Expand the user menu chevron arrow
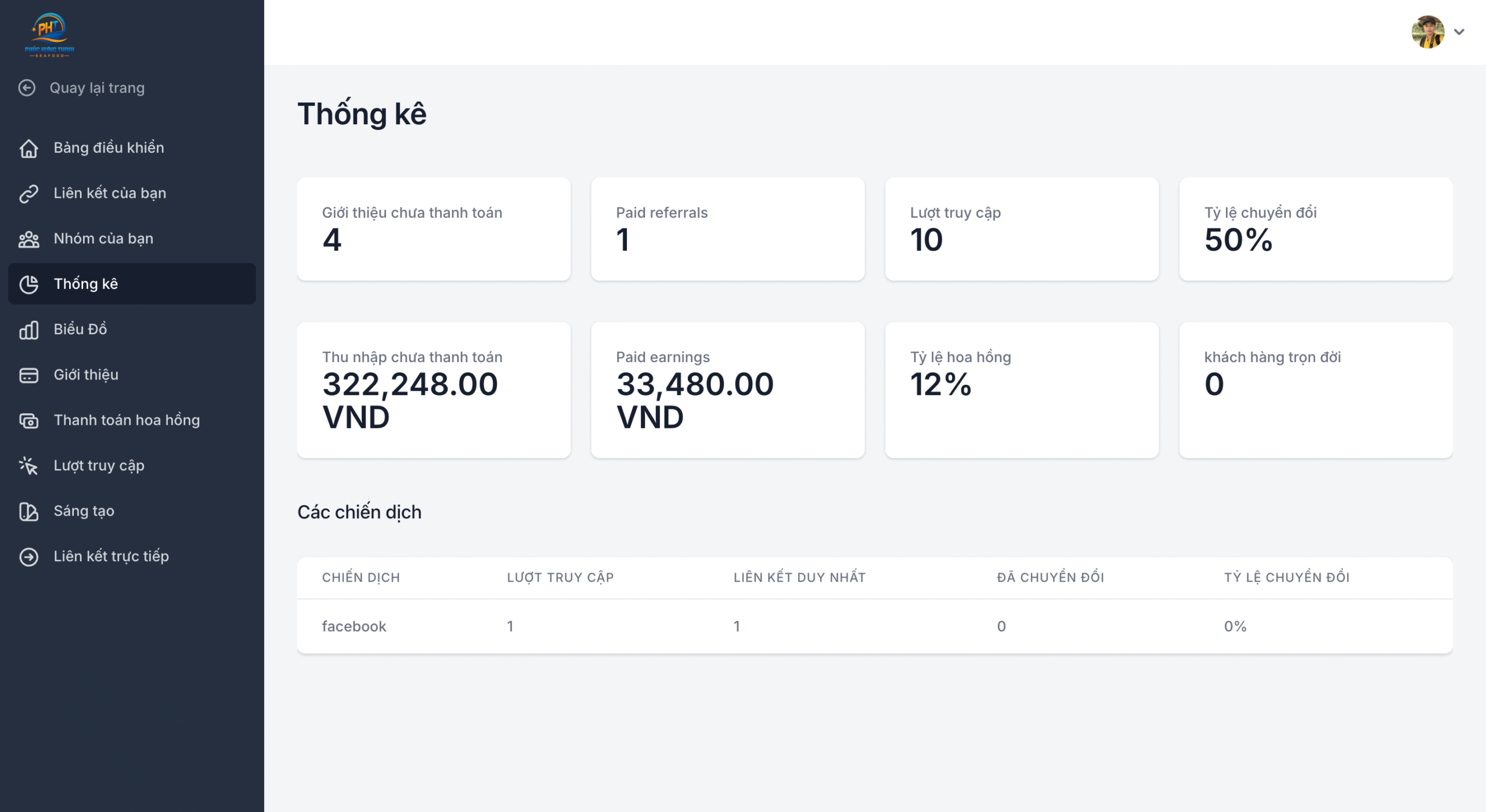 1459,32
